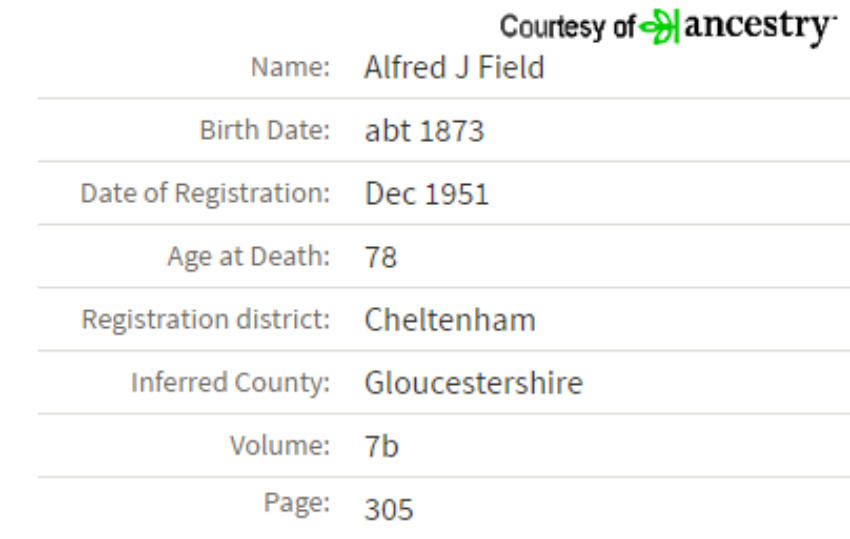Screen dimensions: 850x539
Task: Select the Dec 1951 registration value
Action: [x=427, y=194]
